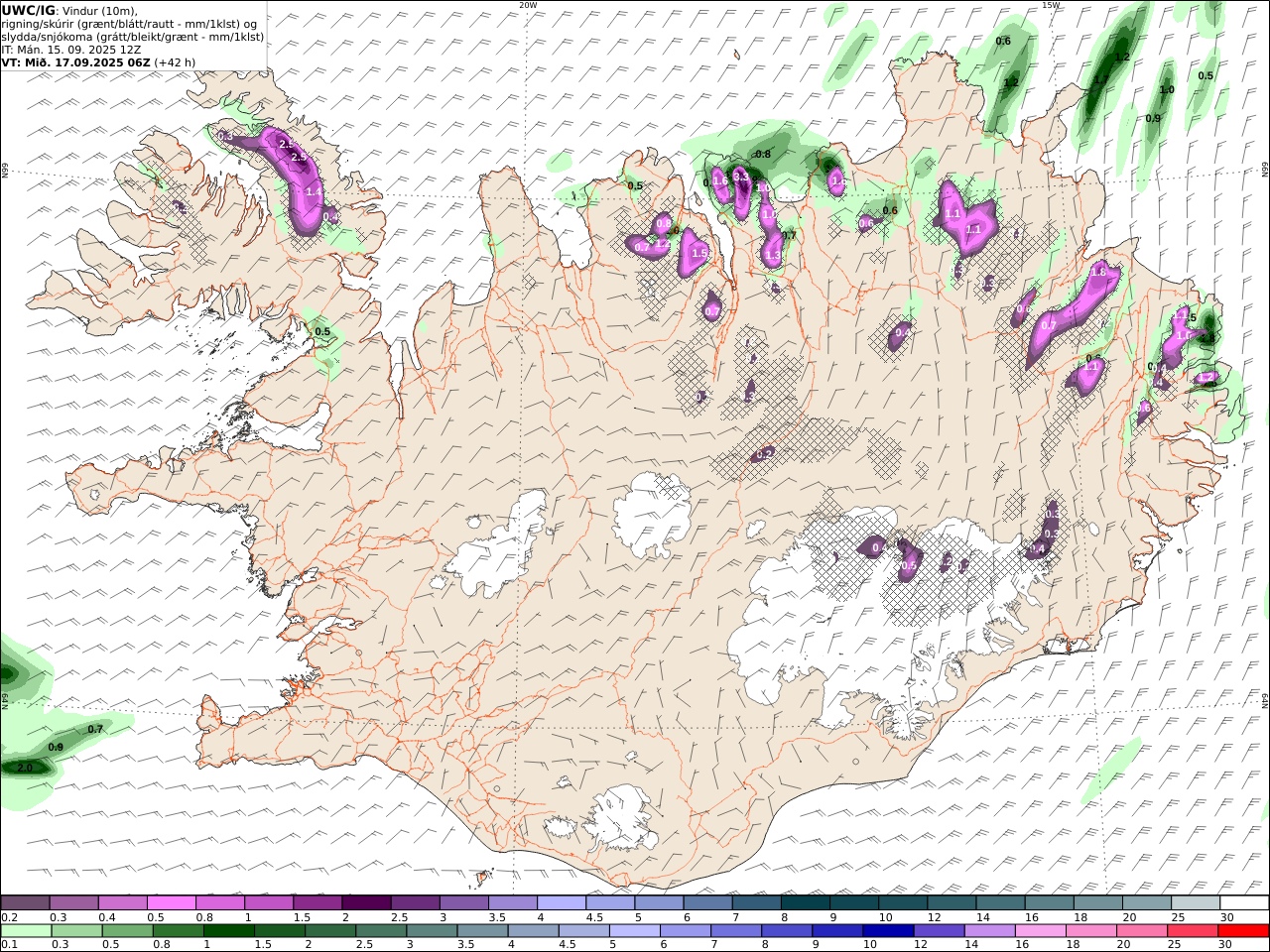Select the 0.5–0.8 bright magenta swatch, upper scale
1270x952 pixels.
pos(172,902)
